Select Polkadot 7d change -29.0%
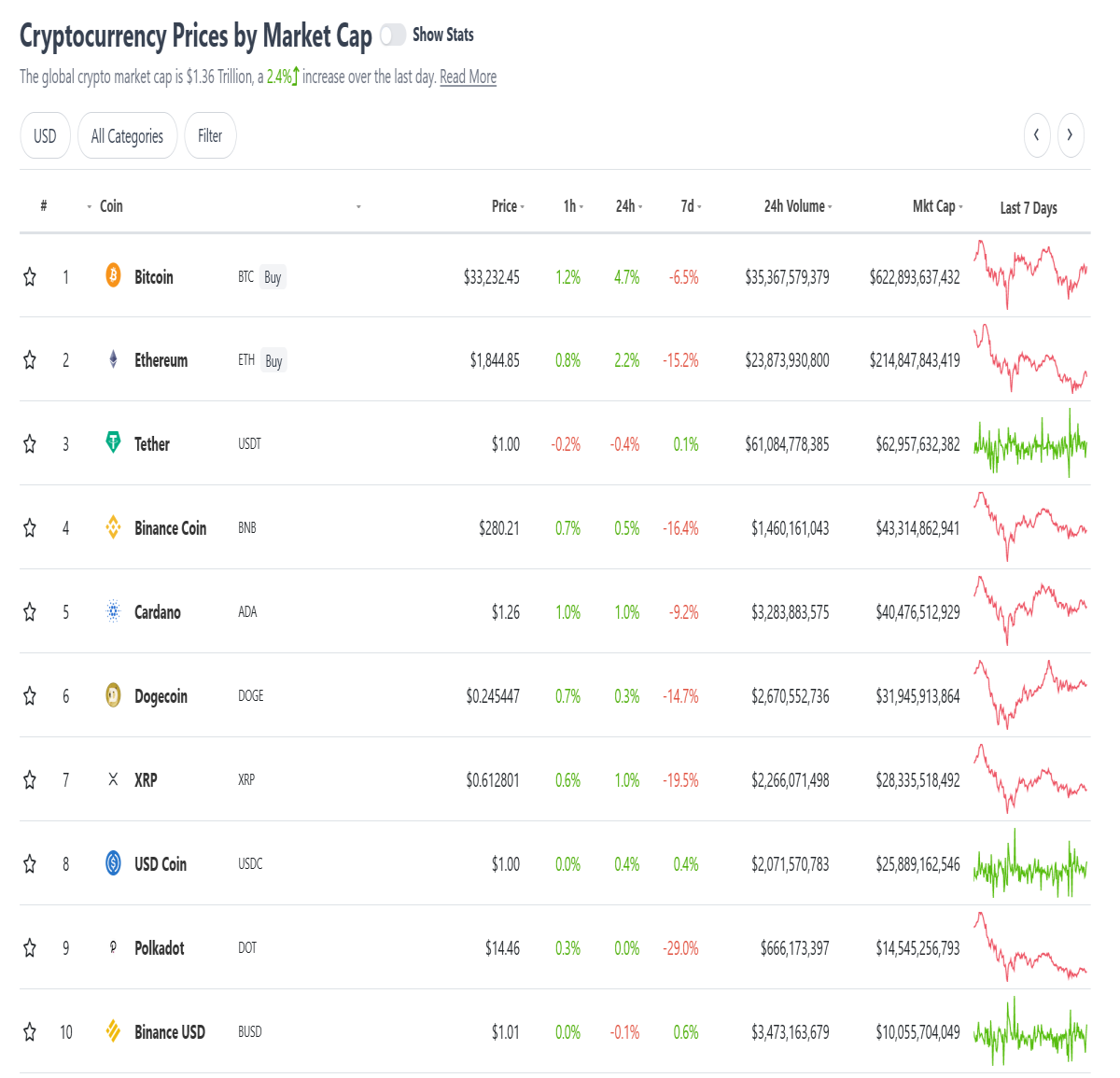Viewport: 1120px width, 1078px height. tap(681, 948)
